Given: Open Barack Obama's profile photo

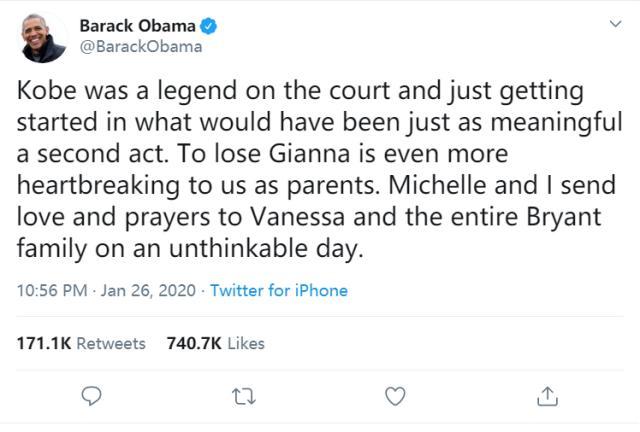Looking at the screenshot, I should 40,37.
